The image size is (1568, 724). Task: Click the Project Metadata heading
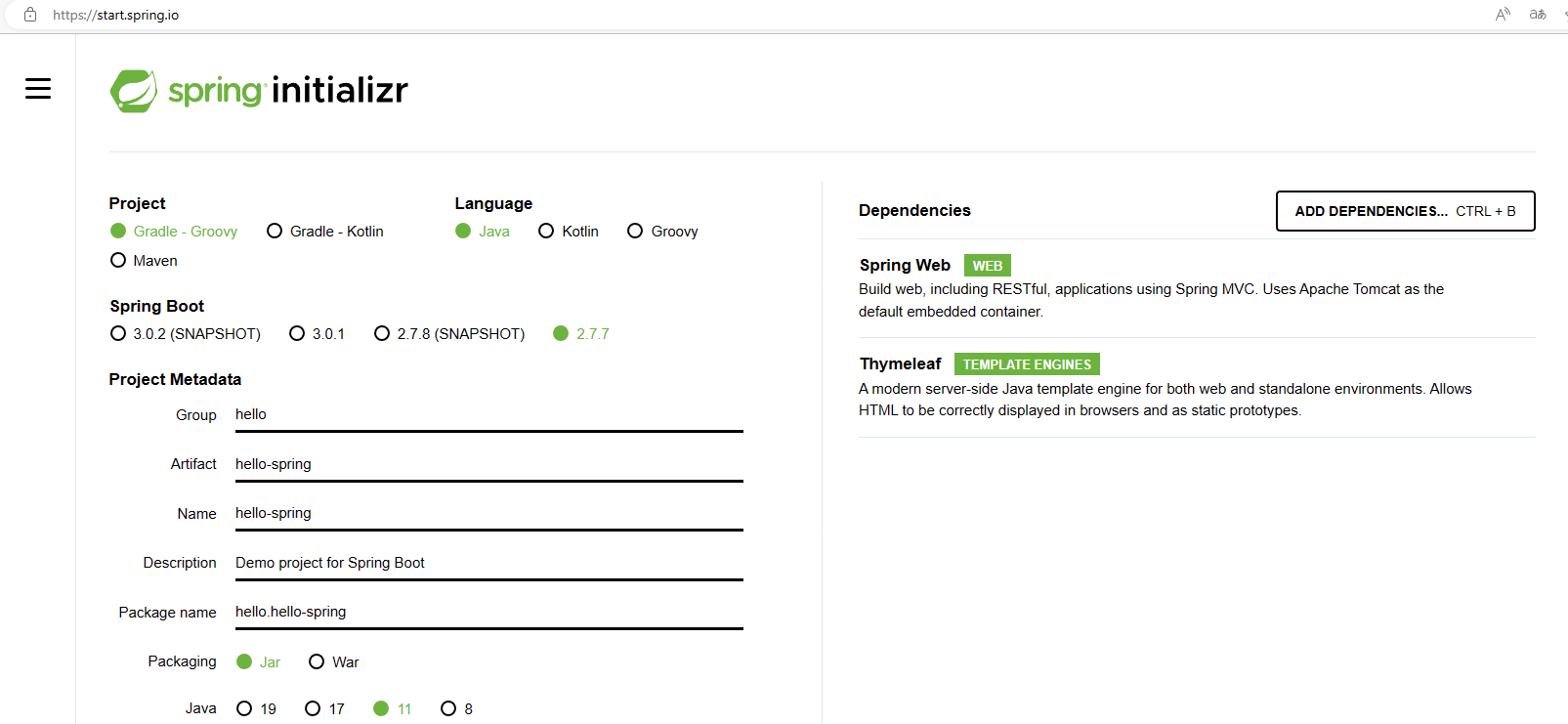pyautogui.click(x=175, y=380)
